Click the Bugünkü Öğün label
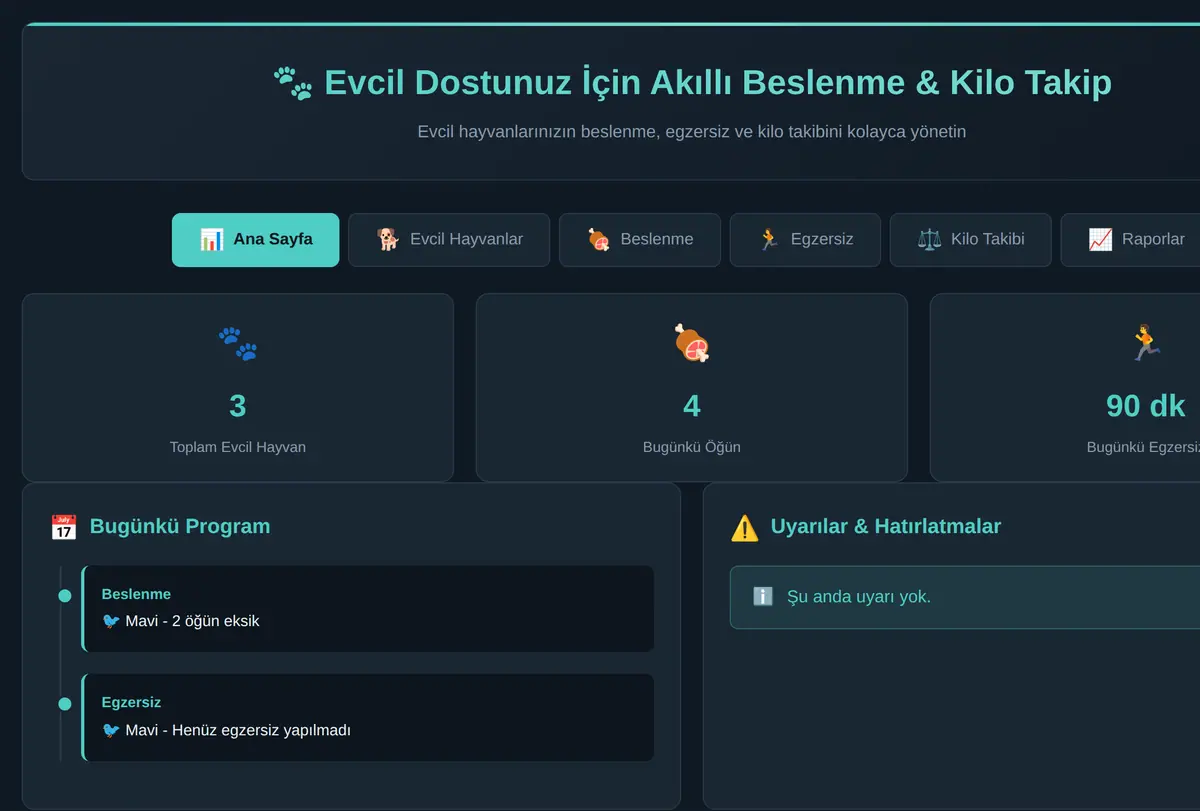Screen dimensions: 1200x811 (x=692, y=447)
